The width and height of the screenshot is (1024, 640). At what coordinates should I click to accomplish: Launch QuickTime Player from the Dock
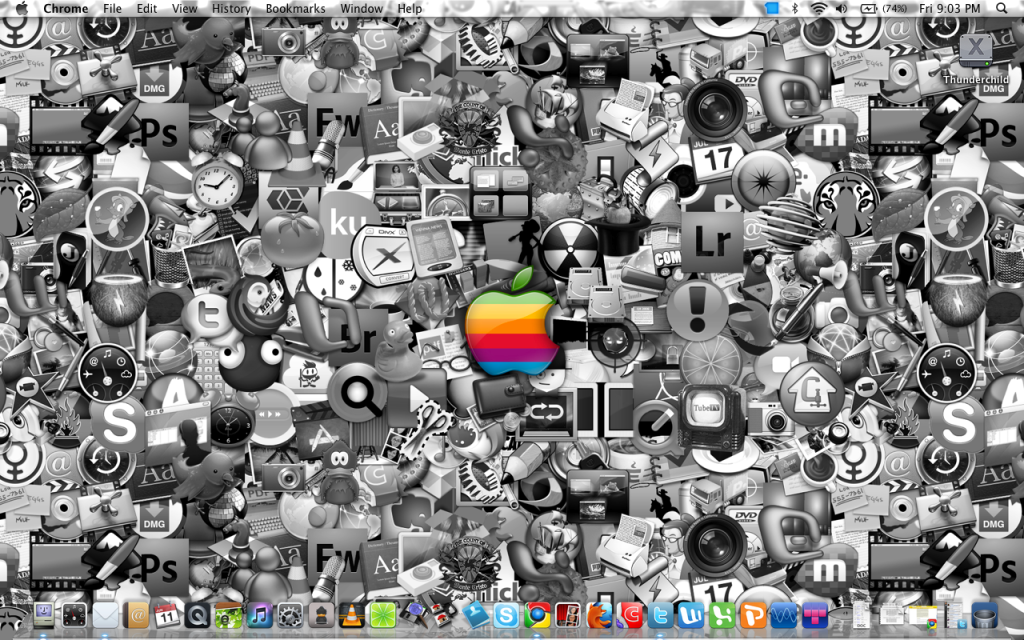coord(197,616)
